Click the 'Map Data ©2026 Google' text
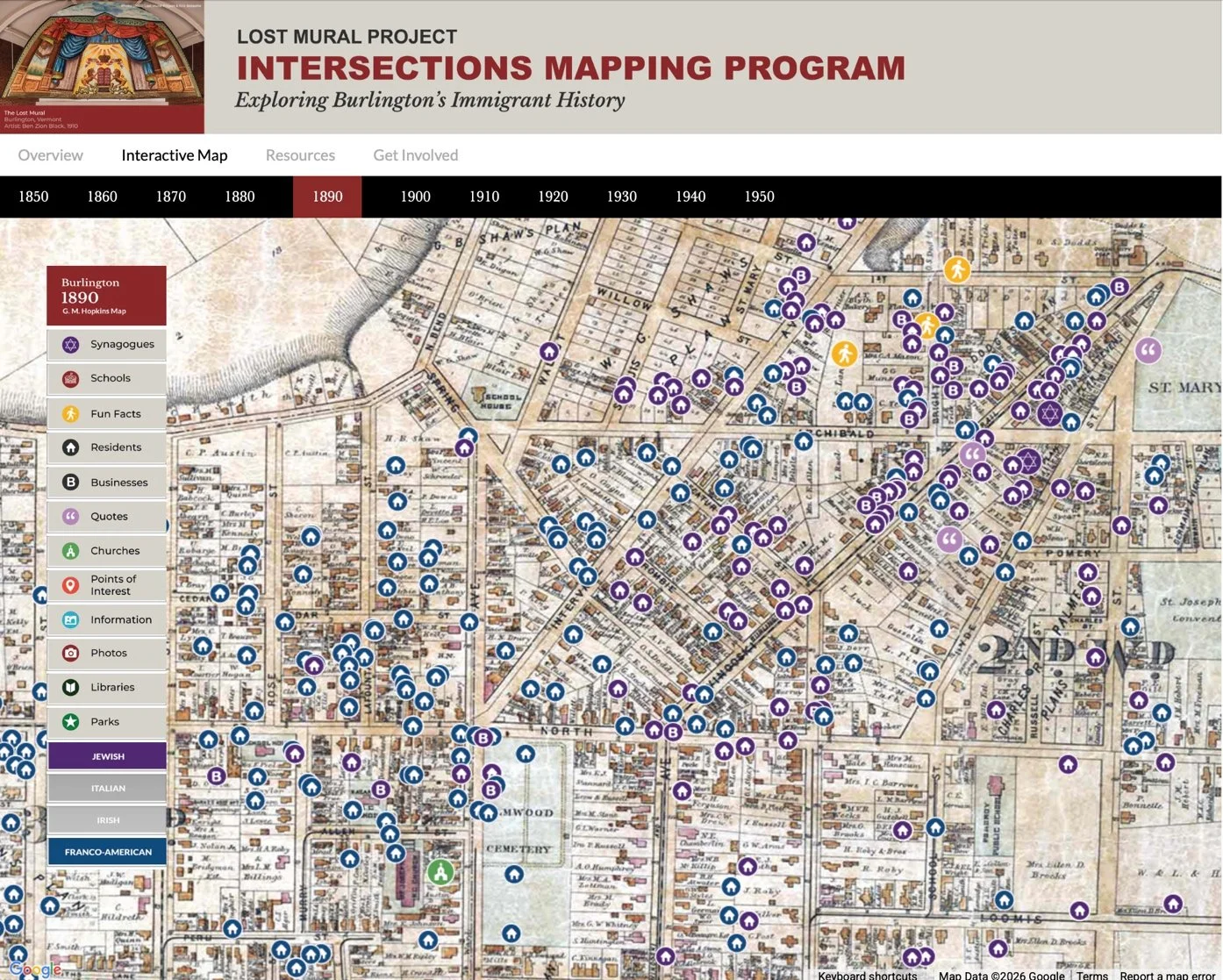1223x980 pixels. [1002, 975]
